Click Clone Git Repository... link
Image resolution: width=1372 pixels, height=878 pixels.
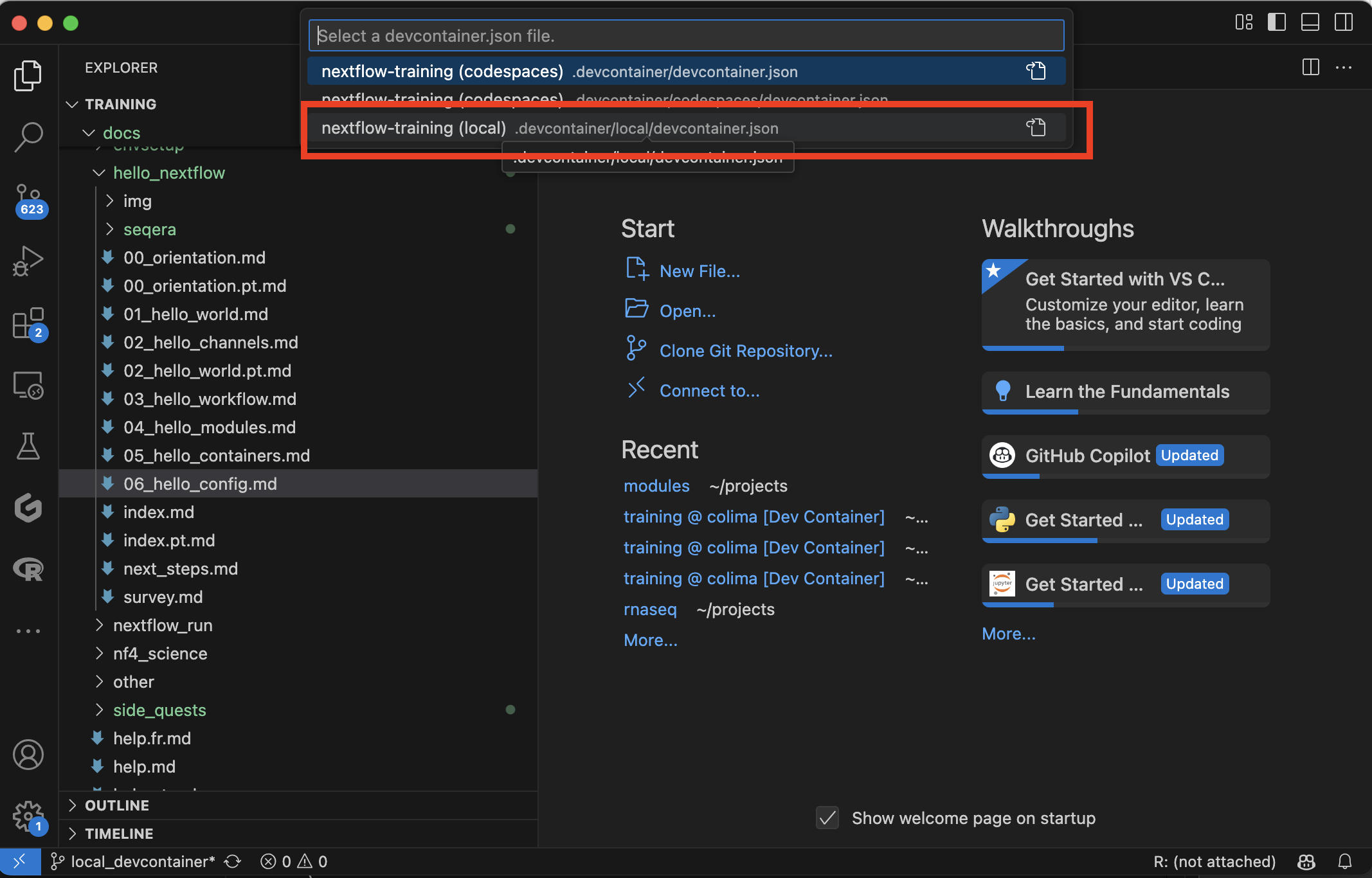click(746, 350)
